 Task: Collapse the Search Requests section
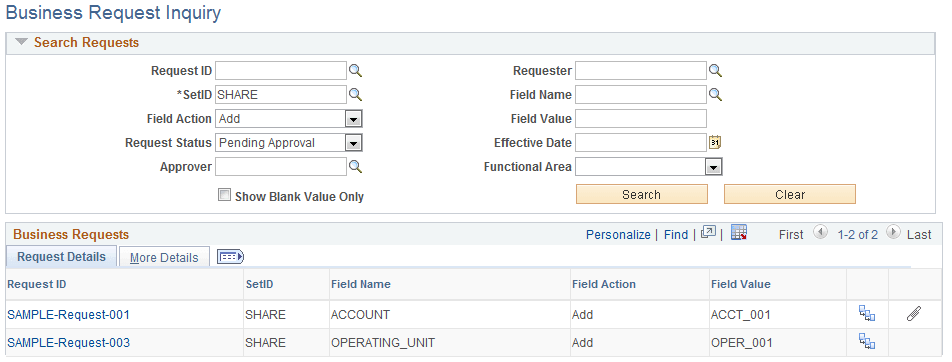coord(22,43)
